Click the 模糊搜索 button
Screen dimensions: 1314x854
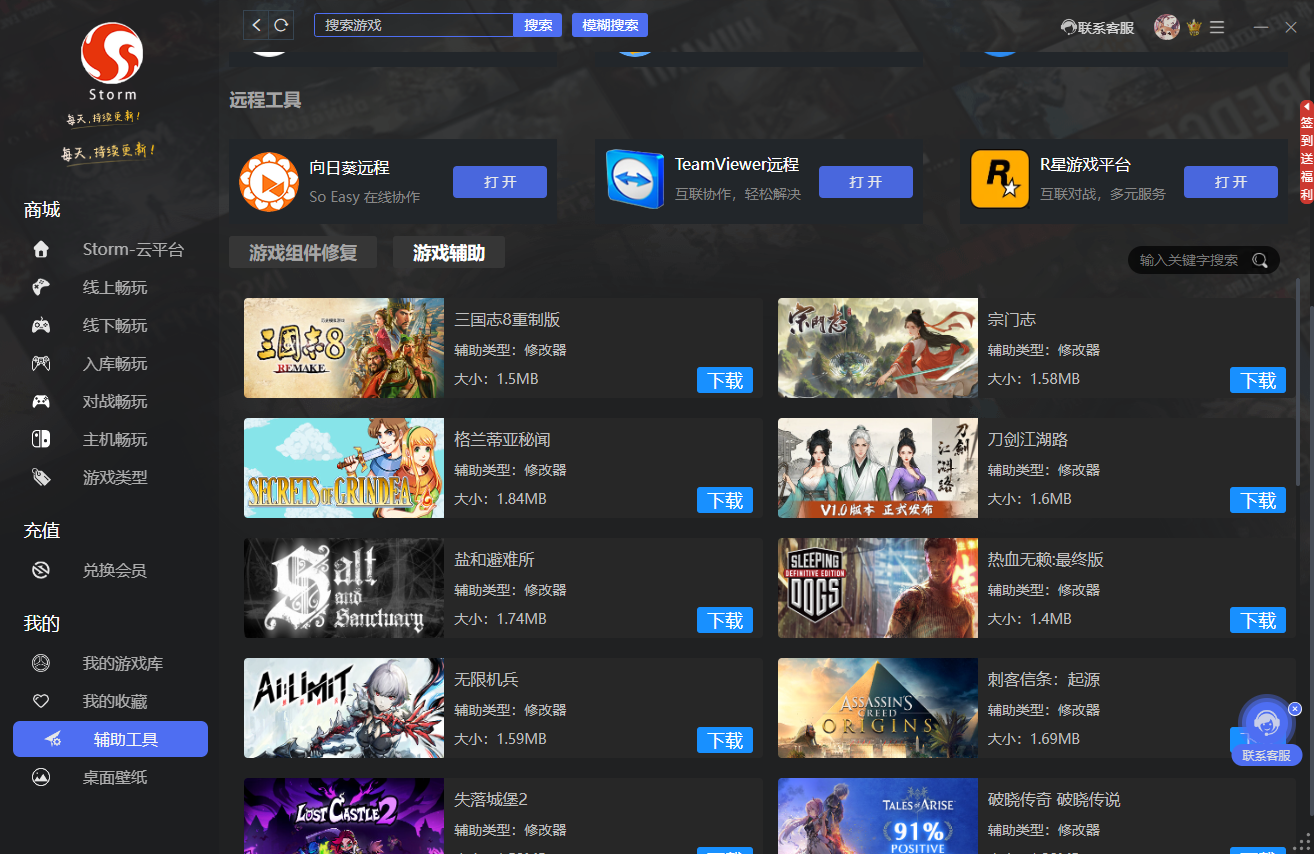[610, 25]
